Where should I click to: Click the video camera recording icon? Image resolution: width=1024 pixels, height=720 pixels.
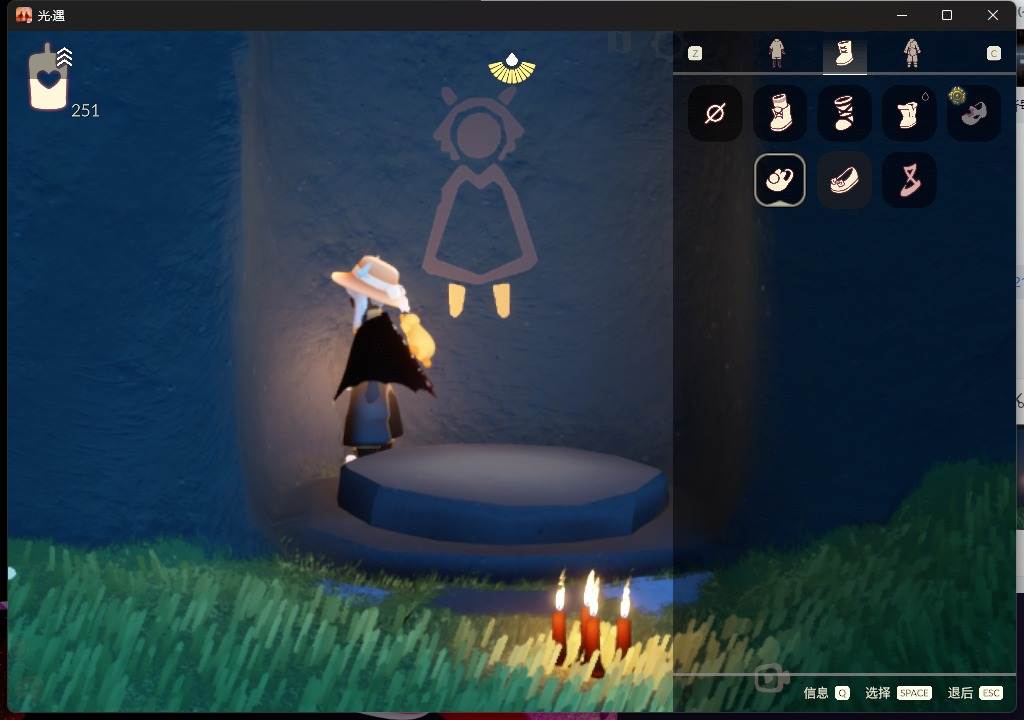772,678
